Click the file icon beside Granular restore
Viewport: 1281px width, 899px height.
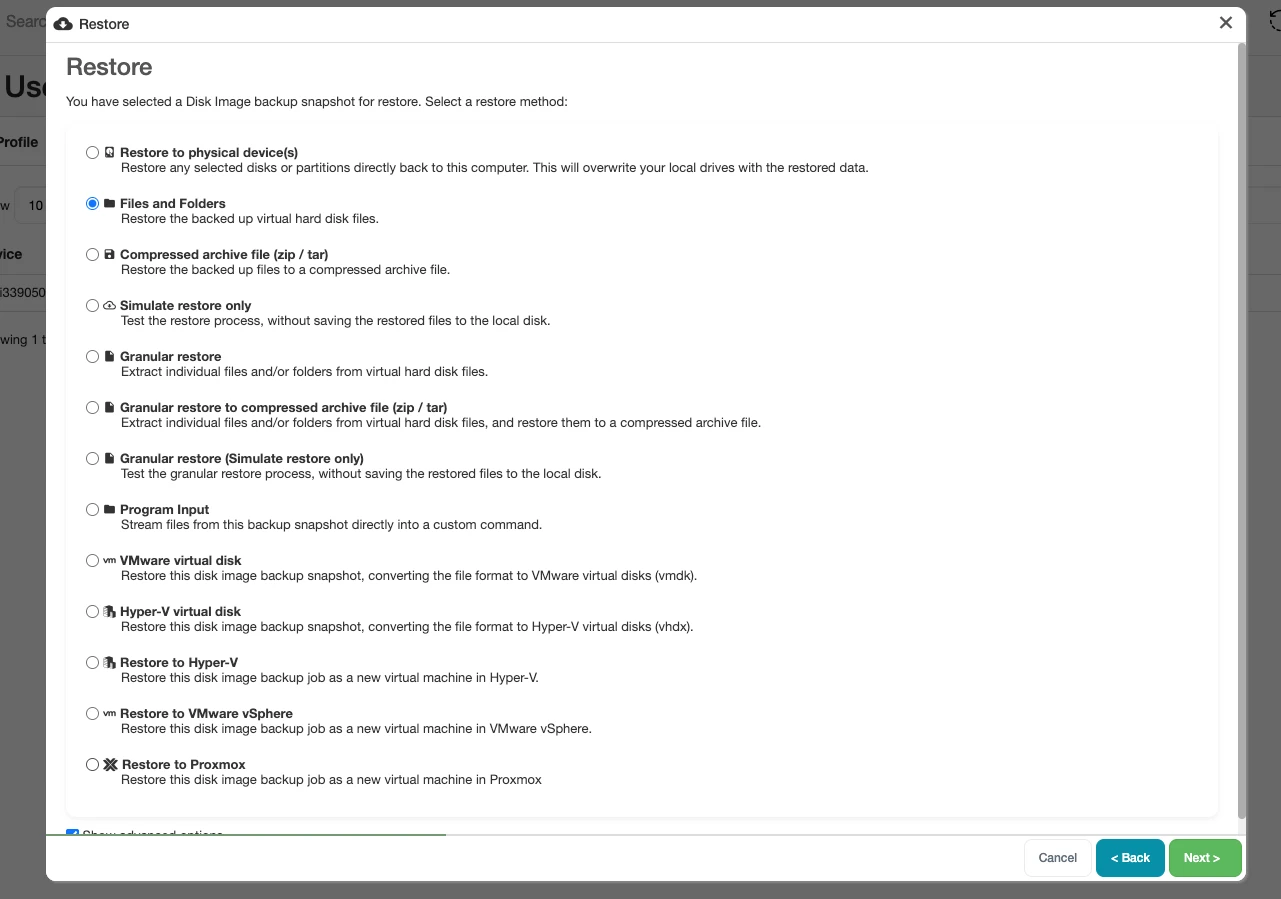pos(109,356)
